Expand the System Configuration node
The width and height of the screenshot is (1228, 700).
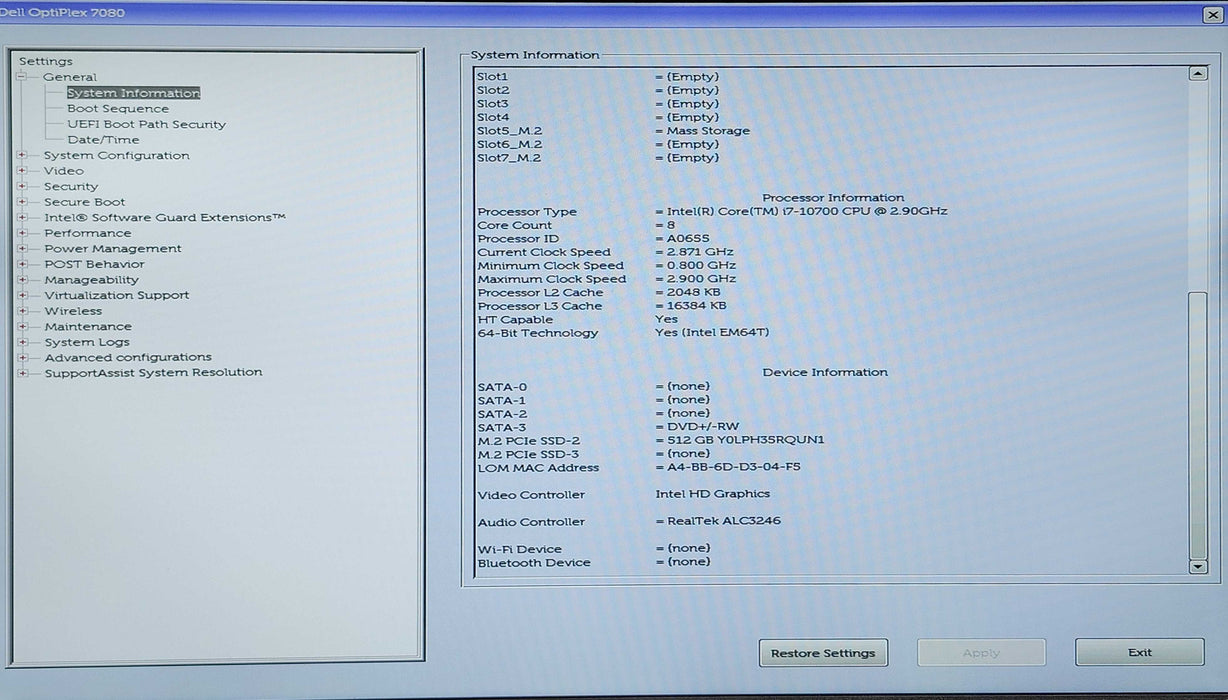point(21,155)
